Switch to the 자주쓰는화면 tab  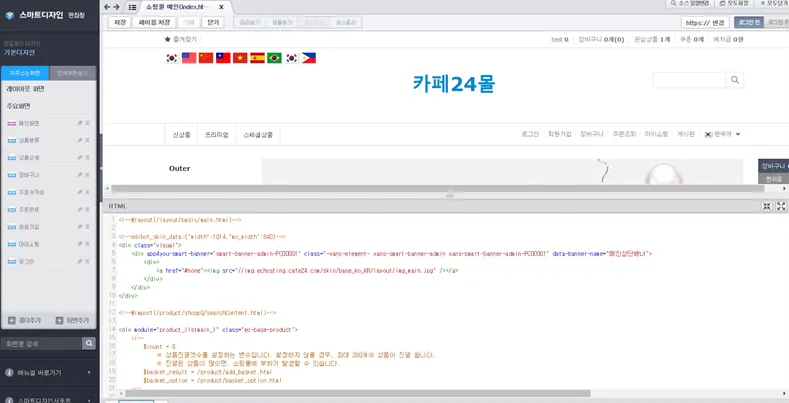25,73
